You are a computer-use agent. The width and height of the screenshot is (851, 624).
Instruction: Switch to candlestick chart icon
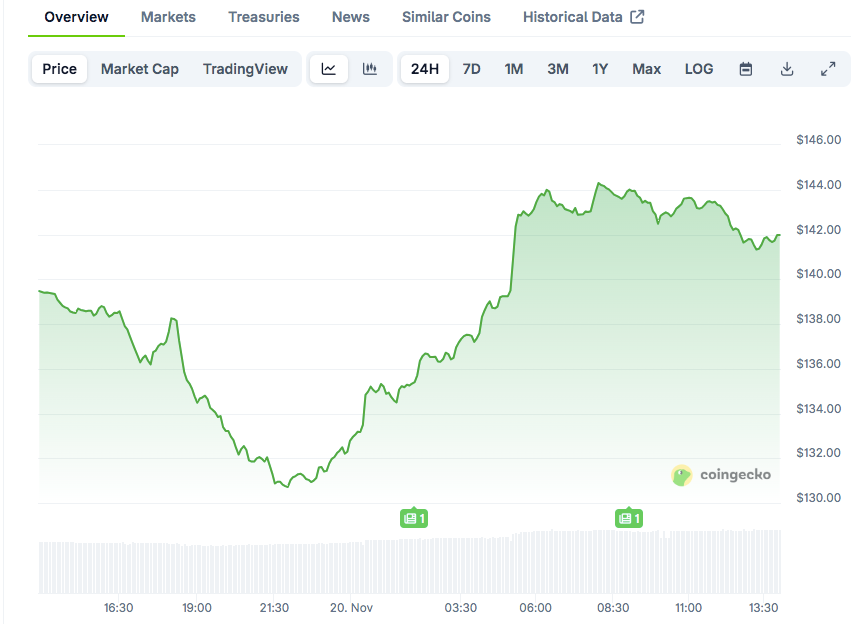(370, 69)
